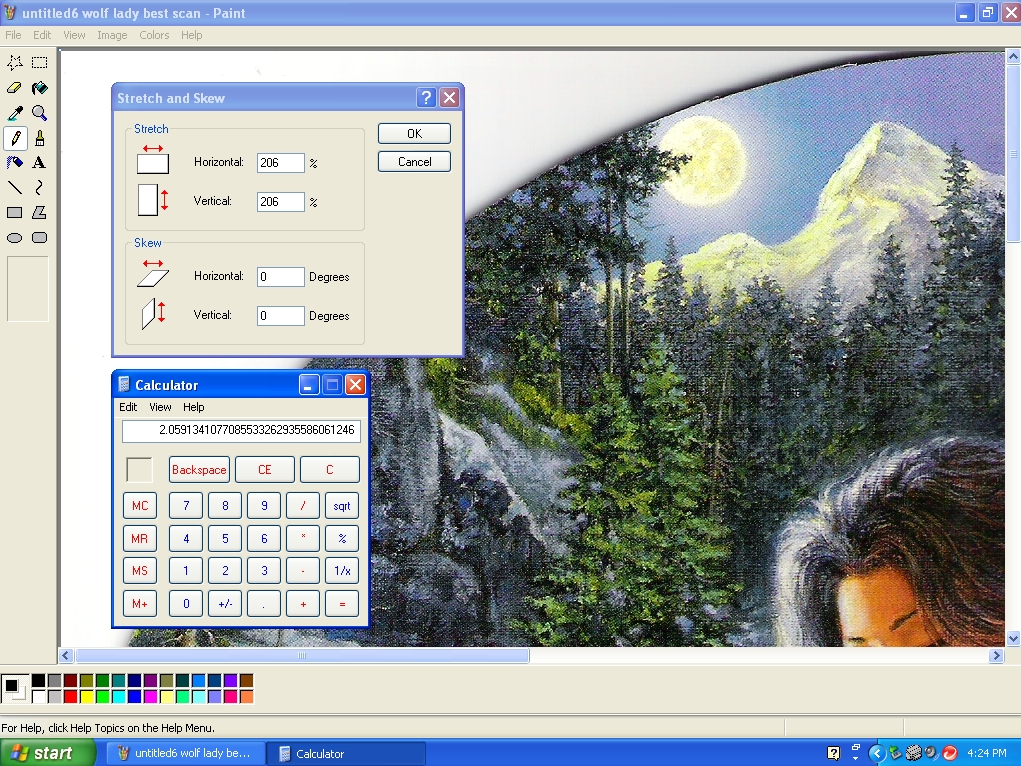Open the File menu in Paint
Screen dimensions: 1021x766
[13, 35]
